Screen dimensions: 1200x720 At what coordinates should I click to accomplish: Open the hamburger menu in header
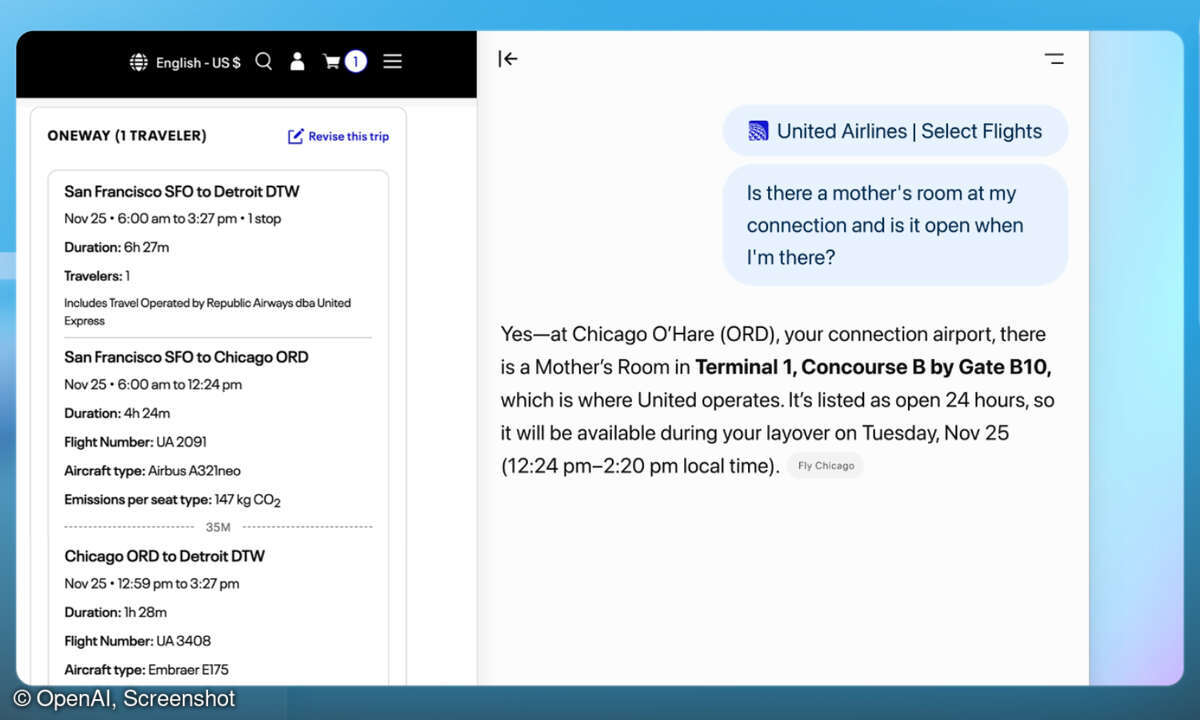pyautogui.click(x=393, y=62)
